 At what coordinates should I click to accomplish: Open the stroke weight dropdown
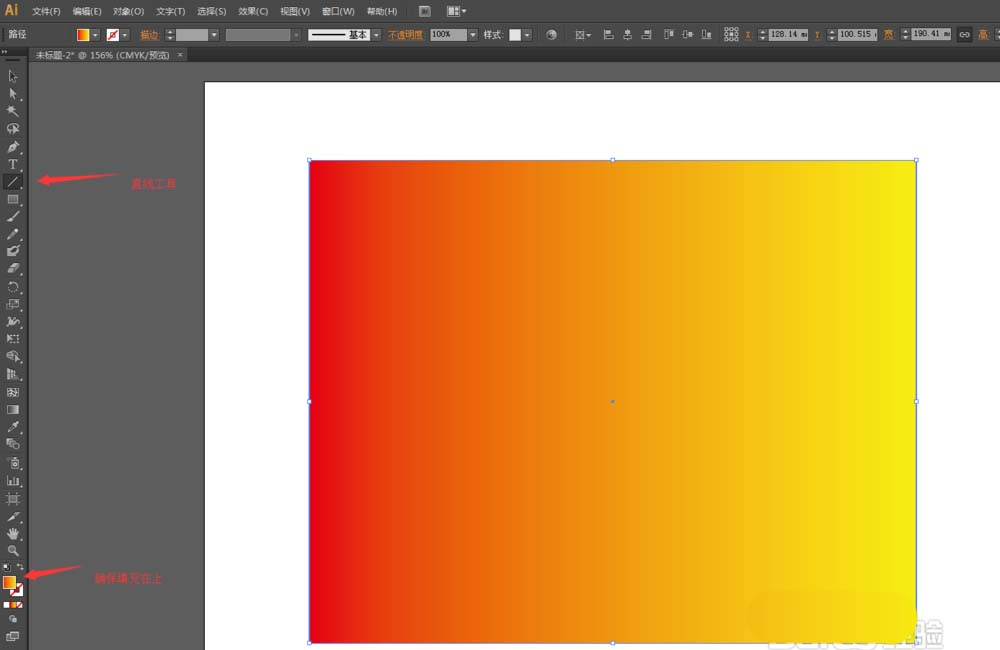[214, 35]
